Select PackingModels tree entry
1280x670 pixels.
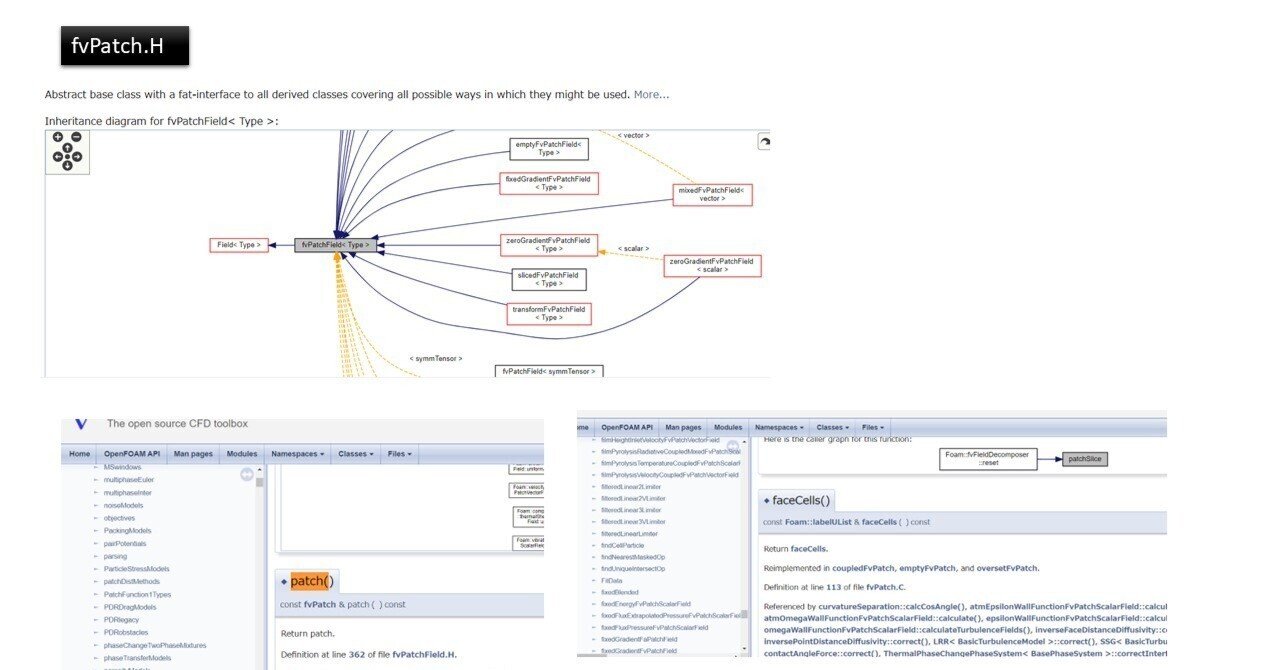pyautogui.click(x=127, y=530)
